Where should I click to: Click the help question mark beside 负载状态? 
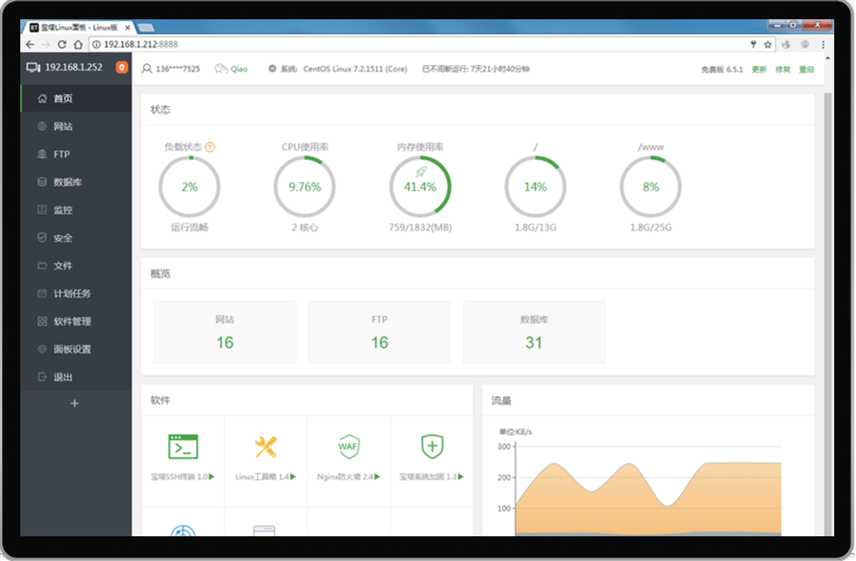point(210,147)
